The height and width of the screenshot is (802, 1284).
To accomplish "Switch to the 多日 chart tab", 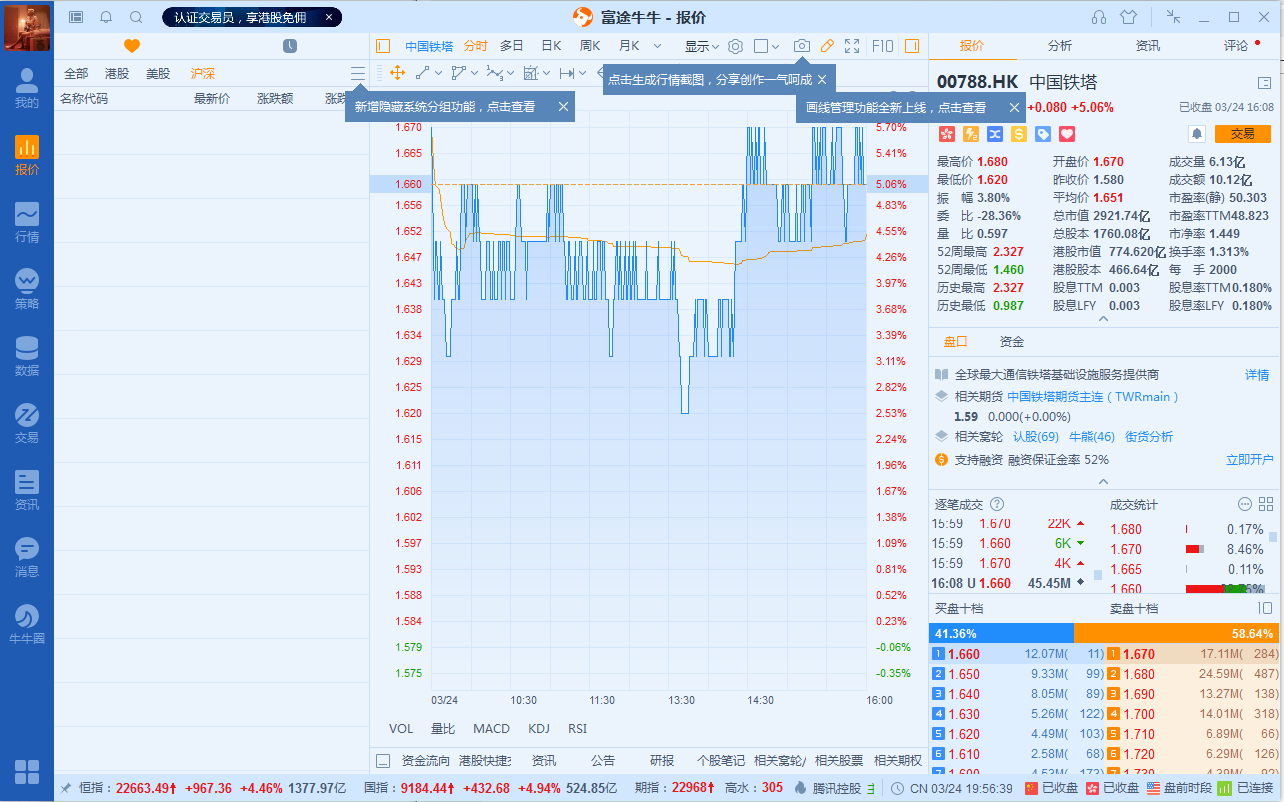I will 512,46.
